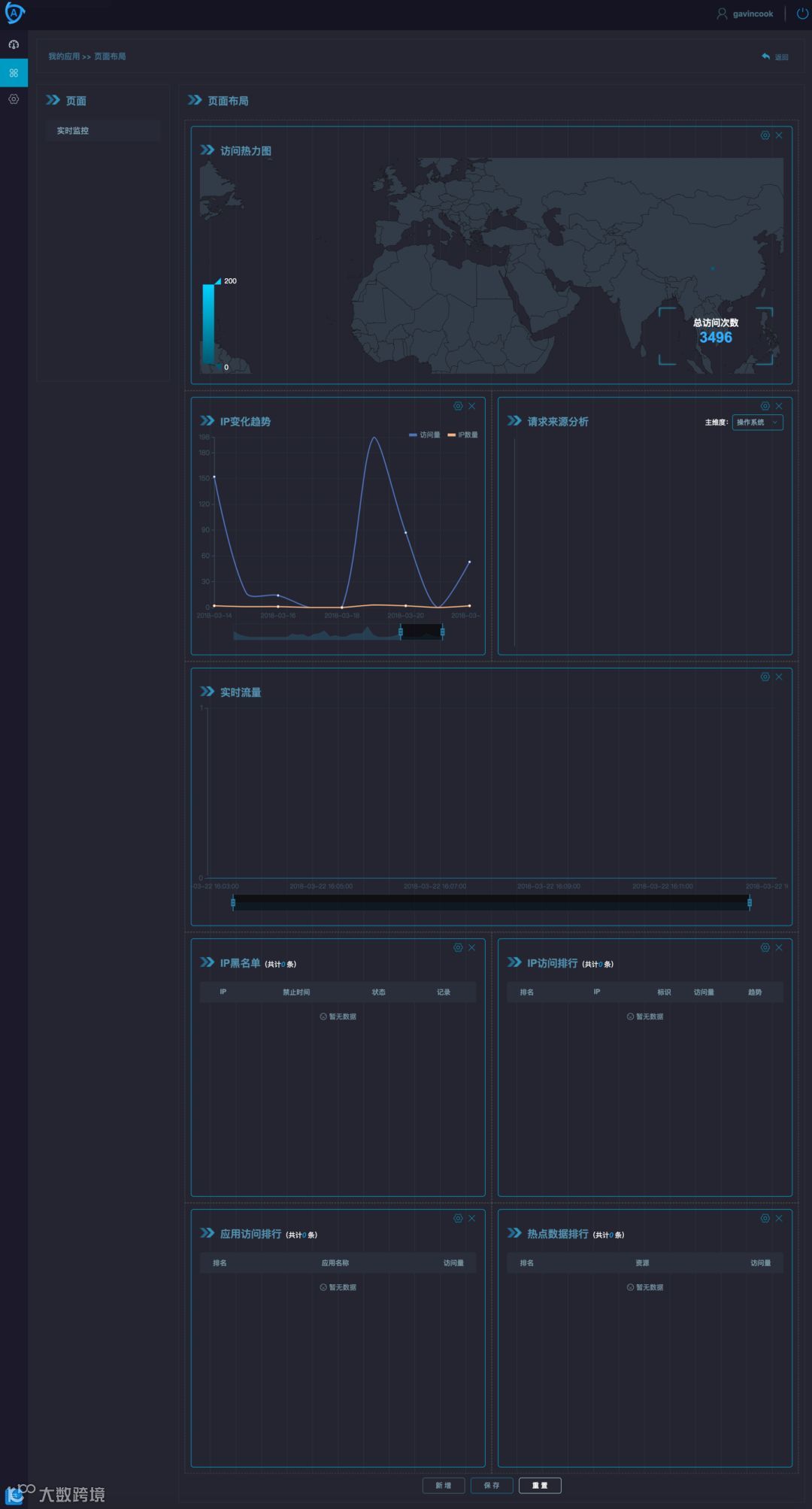Click 禁止时间 column header in IP黑名单
Viewport: 812px width, 1509px height.
(296, 992)
